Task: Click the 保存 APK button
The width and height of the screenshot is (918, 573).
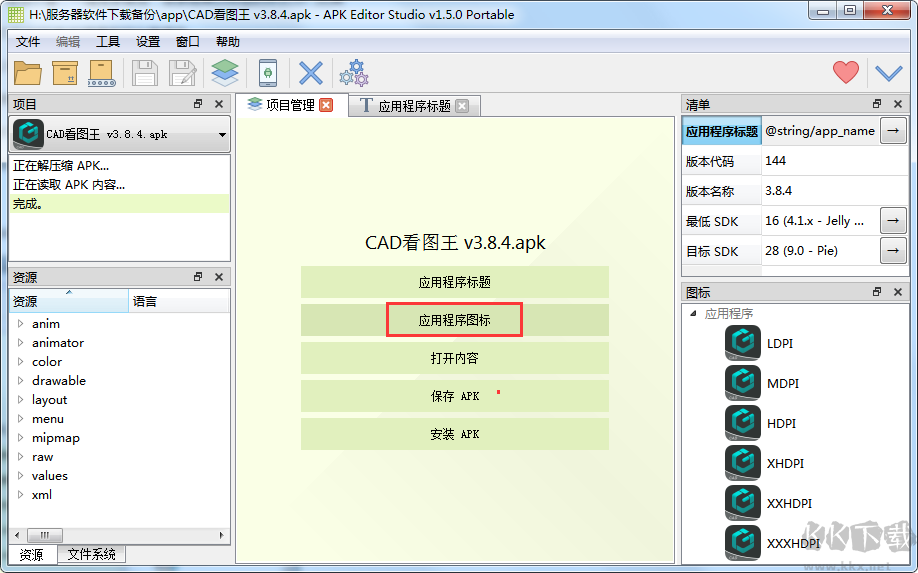Action: pyautogui.click(x=455, y=396)
